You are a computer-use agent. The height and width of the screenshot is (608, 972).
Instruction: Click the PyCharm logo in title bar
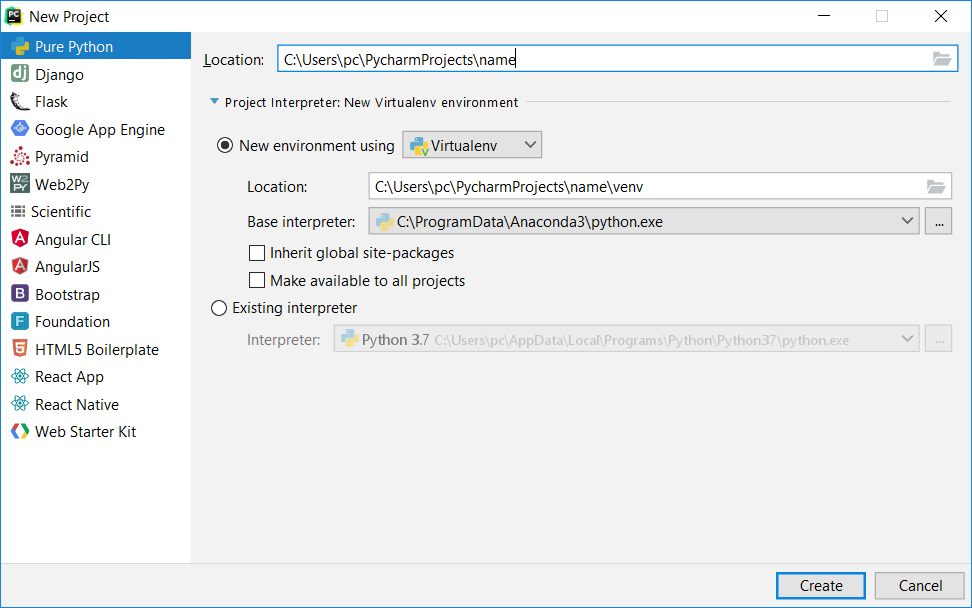pyautogui.click(x=14, y=16)
